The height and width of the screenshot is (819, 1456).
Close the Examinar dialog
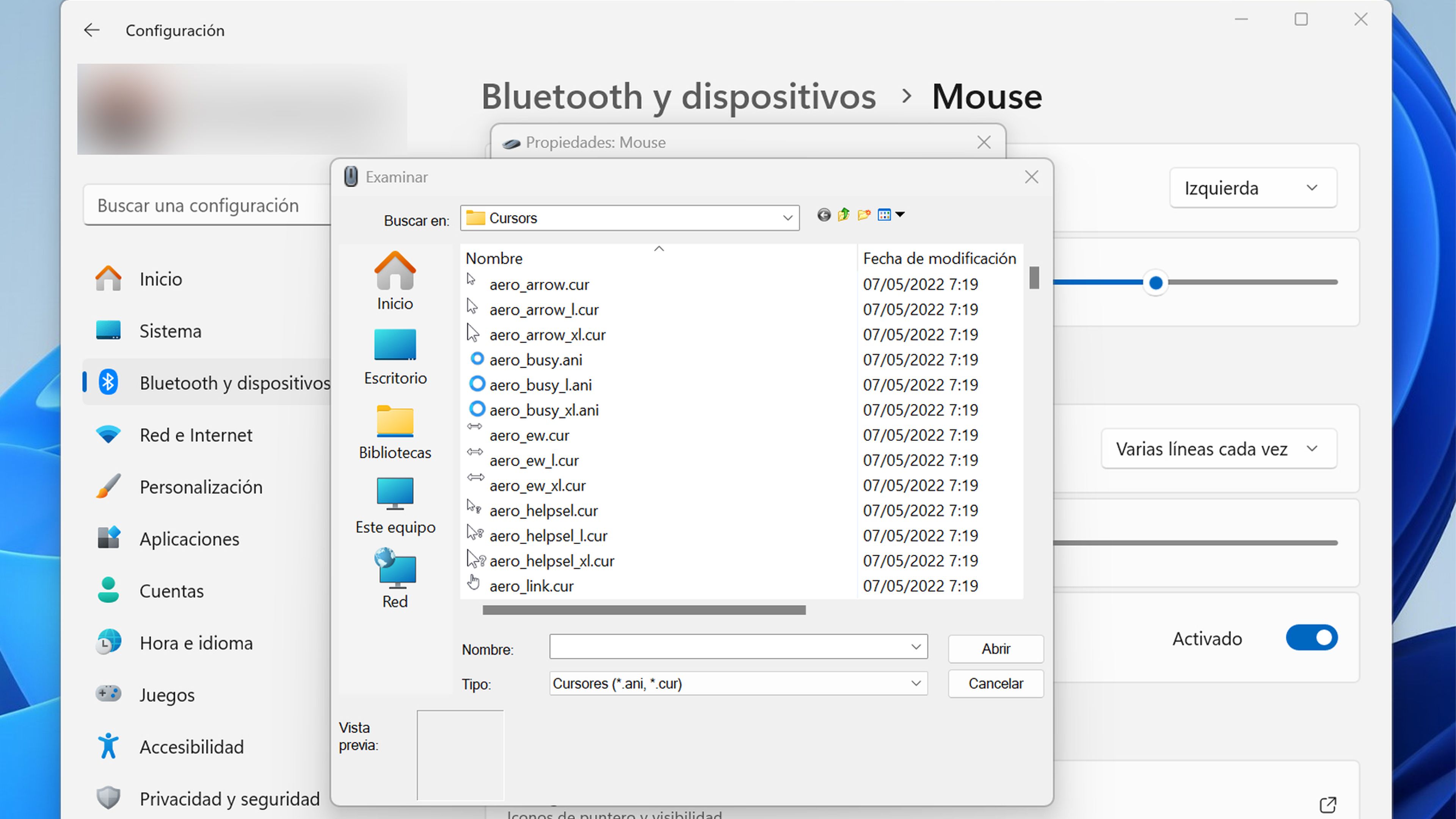point(1031,177)
